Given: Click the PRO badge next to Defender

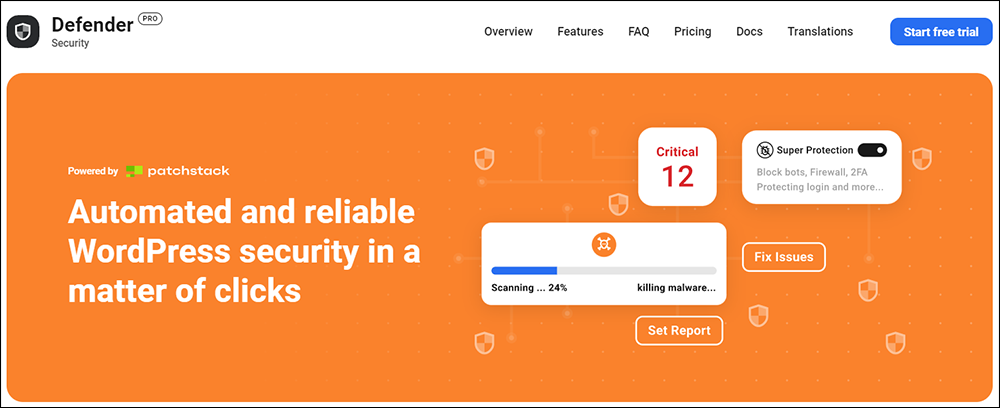Looking at the screenshot, I should click(x=151, y=20).
